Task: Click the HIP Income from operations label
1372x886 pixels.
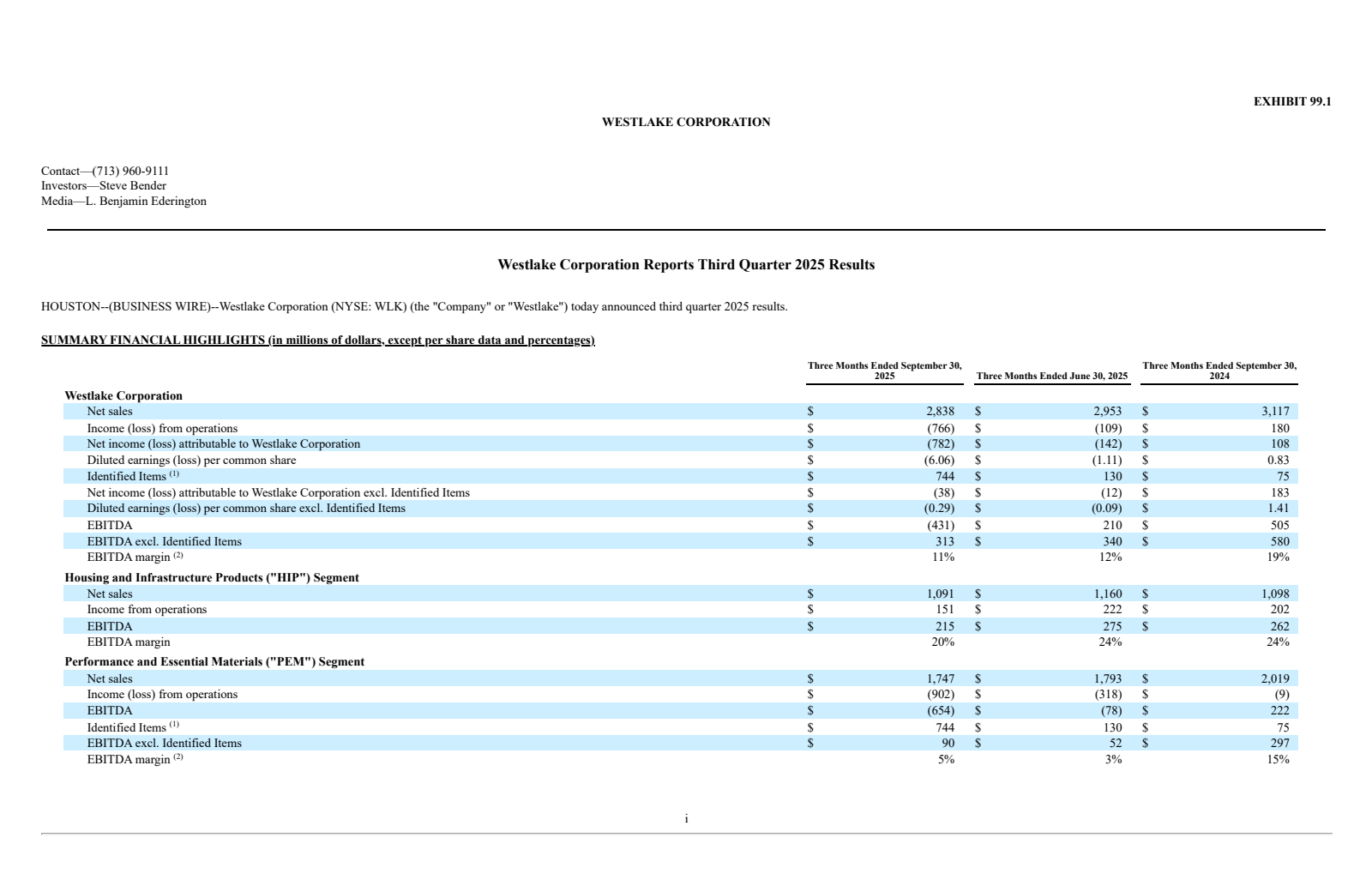Action: tap(147, 609)
